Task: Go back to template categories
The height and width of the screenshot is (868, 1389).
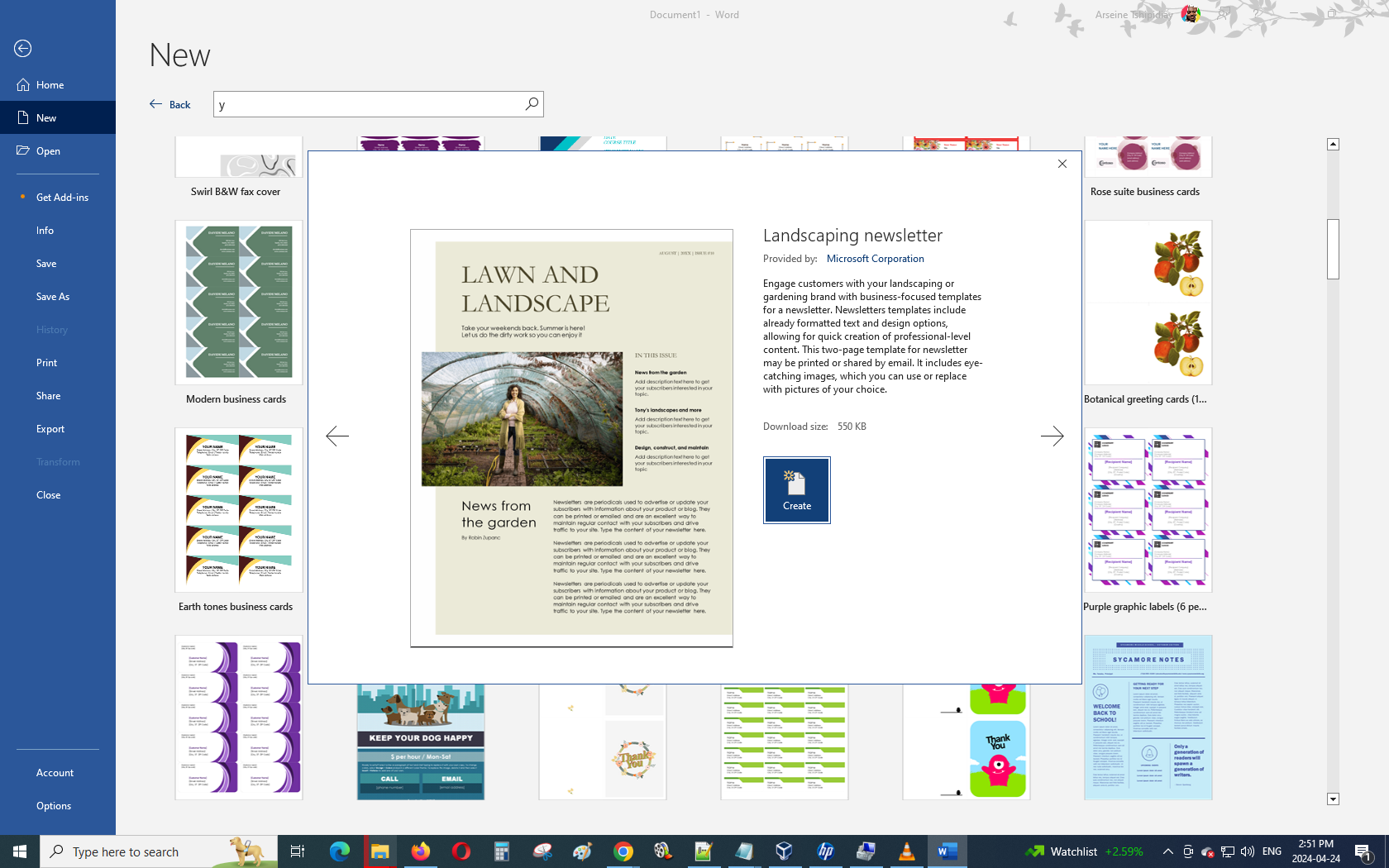Action: [170, 104]
